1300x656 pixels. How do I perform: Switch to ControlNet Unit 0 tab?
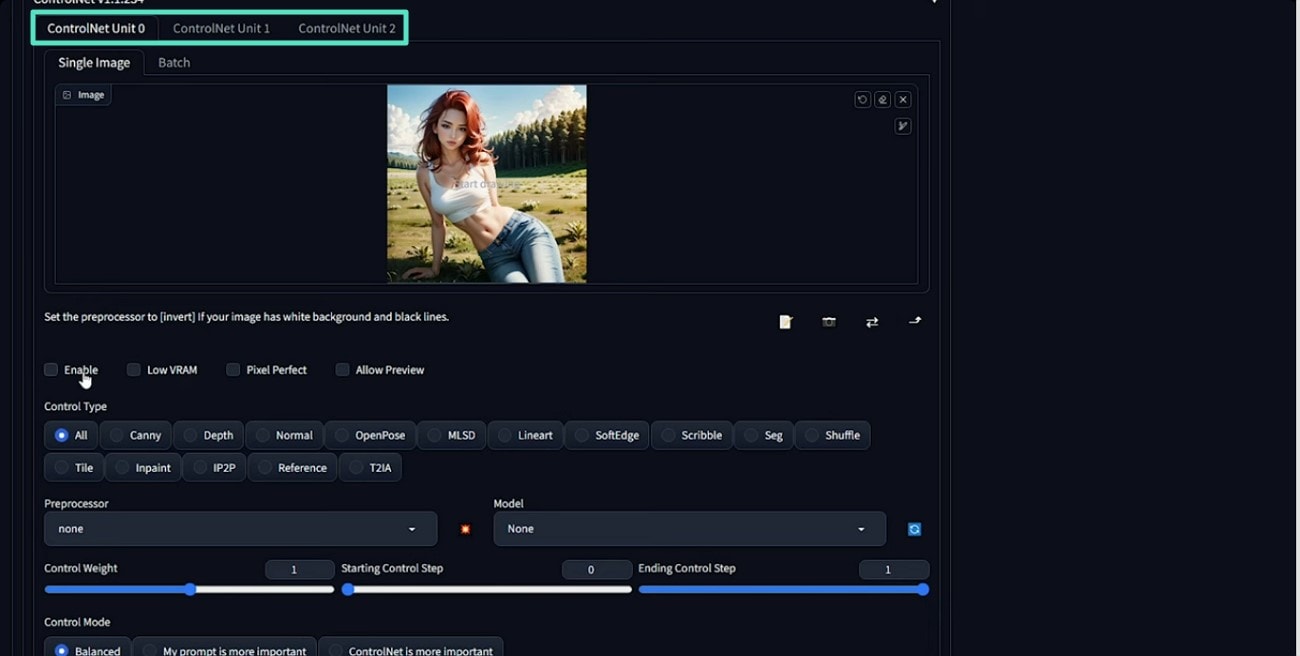[96, 28]
